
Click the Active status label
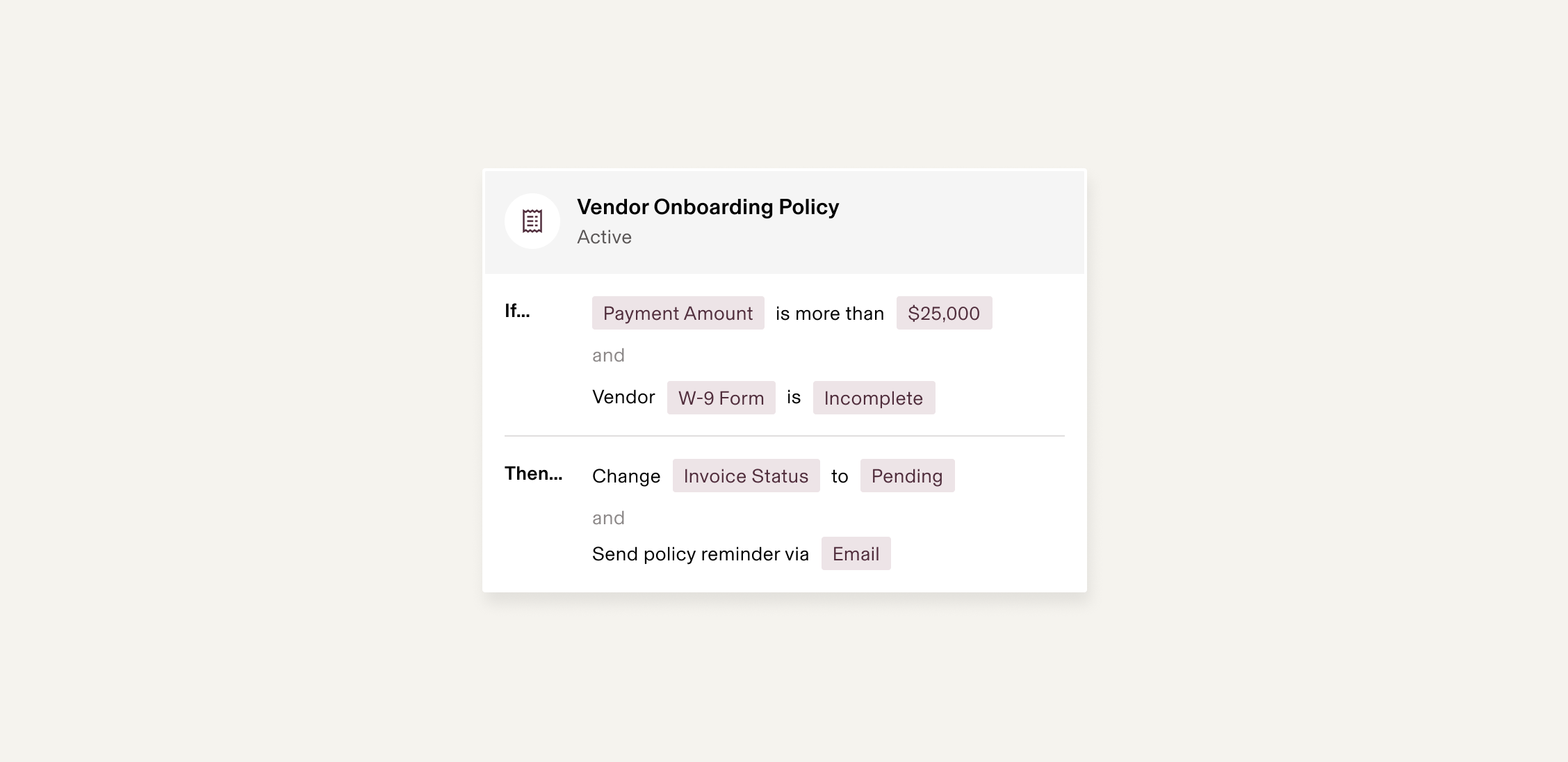tap(604, 237)
